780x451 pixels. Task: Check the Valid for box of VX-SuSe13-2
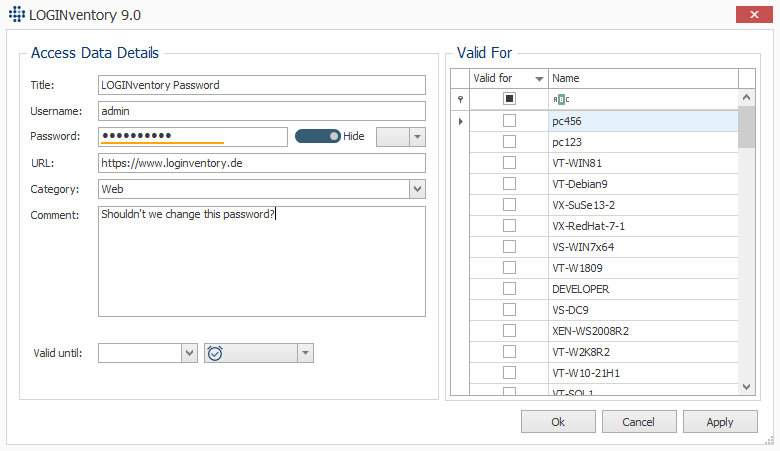509,204
